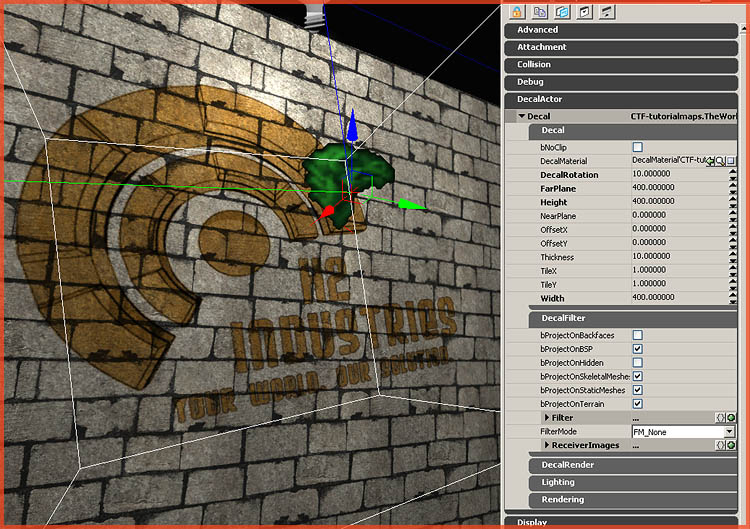
Task: Expand the Collision category
Action: 621,65
